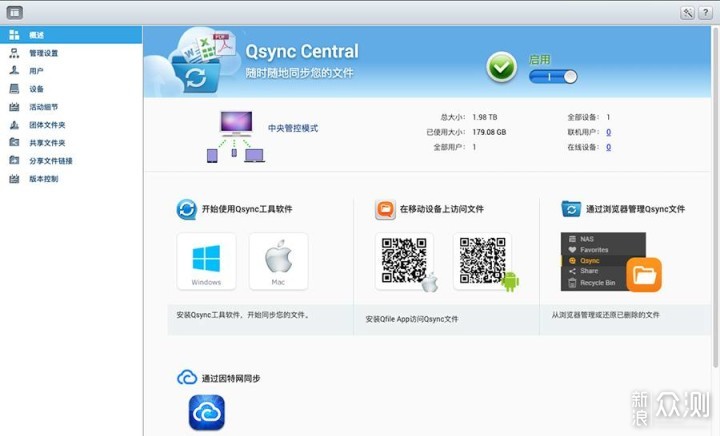
Task: Click the vertical scrollbar on the right
Action: [715, 197]
